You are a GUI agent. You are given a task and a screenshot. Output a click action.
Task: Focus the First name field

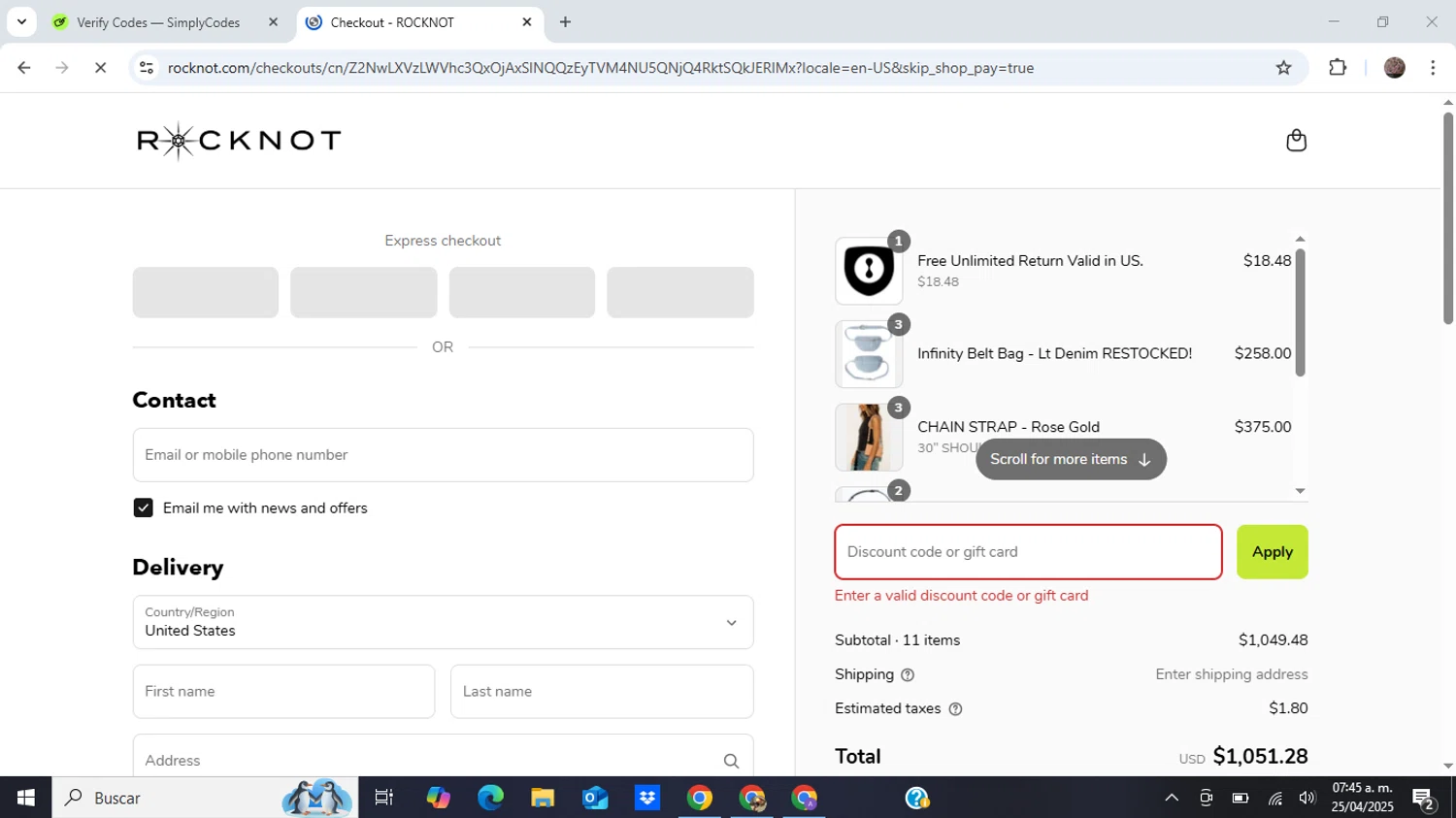click(283, 692)
